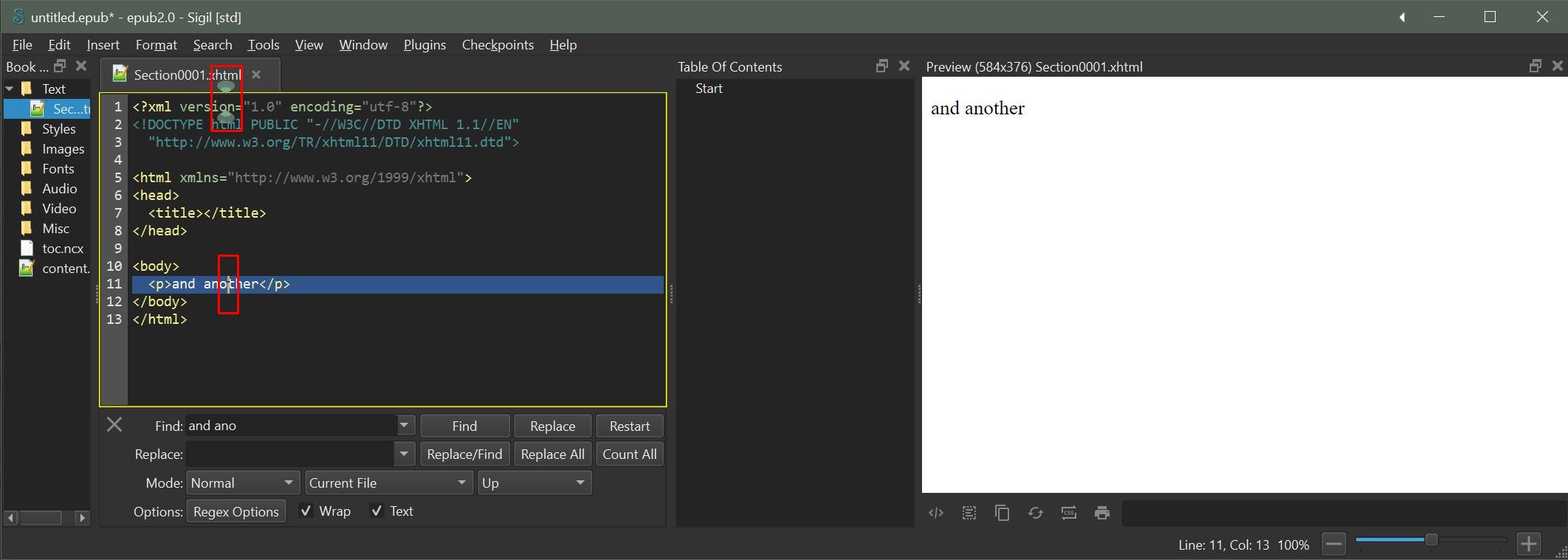
Task: Click the CSS cycle icon in Preview
Action: 1068,513
